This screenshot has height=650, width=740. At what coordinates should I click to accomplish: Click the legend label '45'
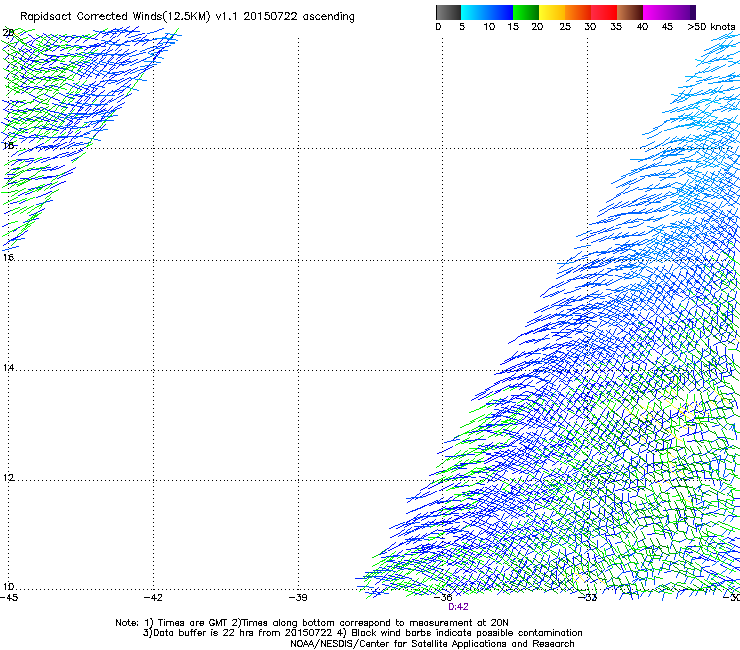tap(667, 27)
